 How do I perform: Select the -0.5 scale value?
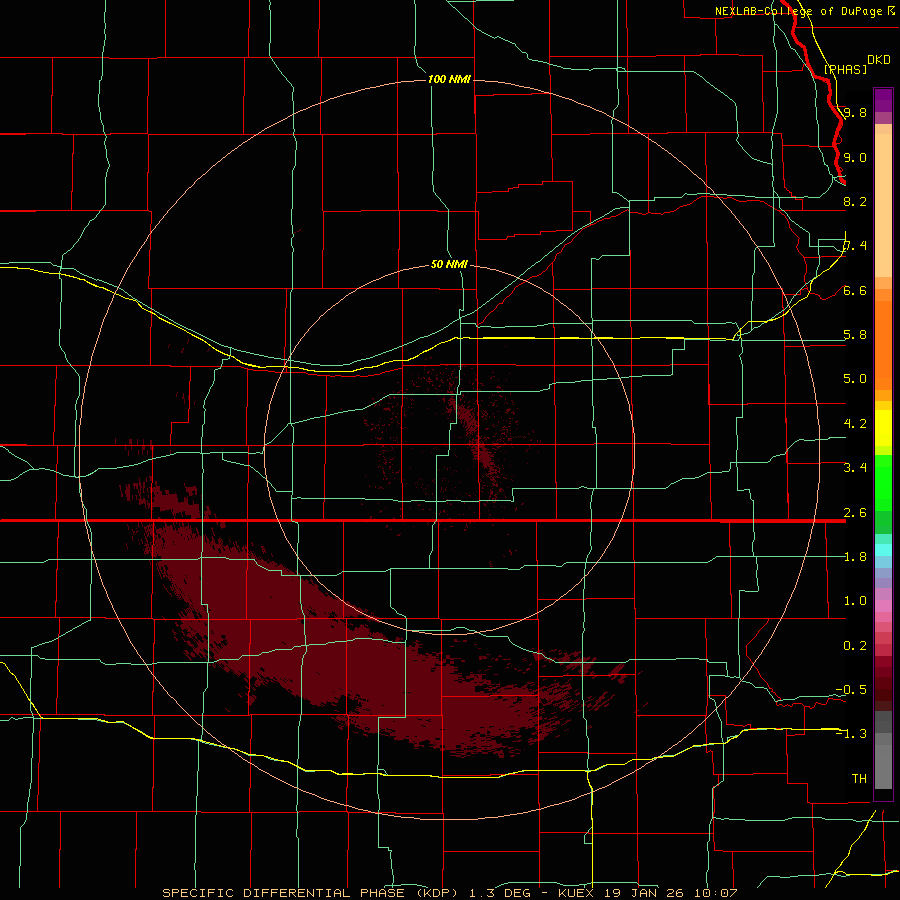(x=851, y=689)
